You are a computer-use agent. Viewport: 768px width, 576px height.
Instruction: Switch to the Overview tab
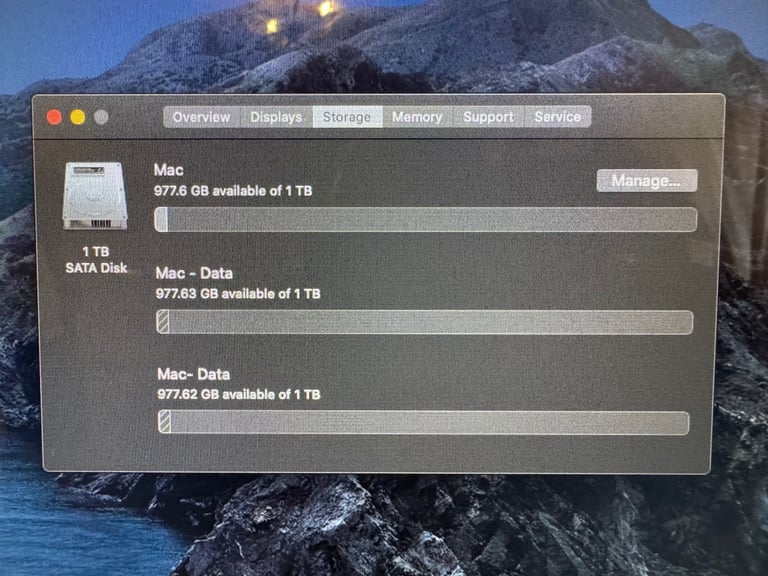point(201,117)
